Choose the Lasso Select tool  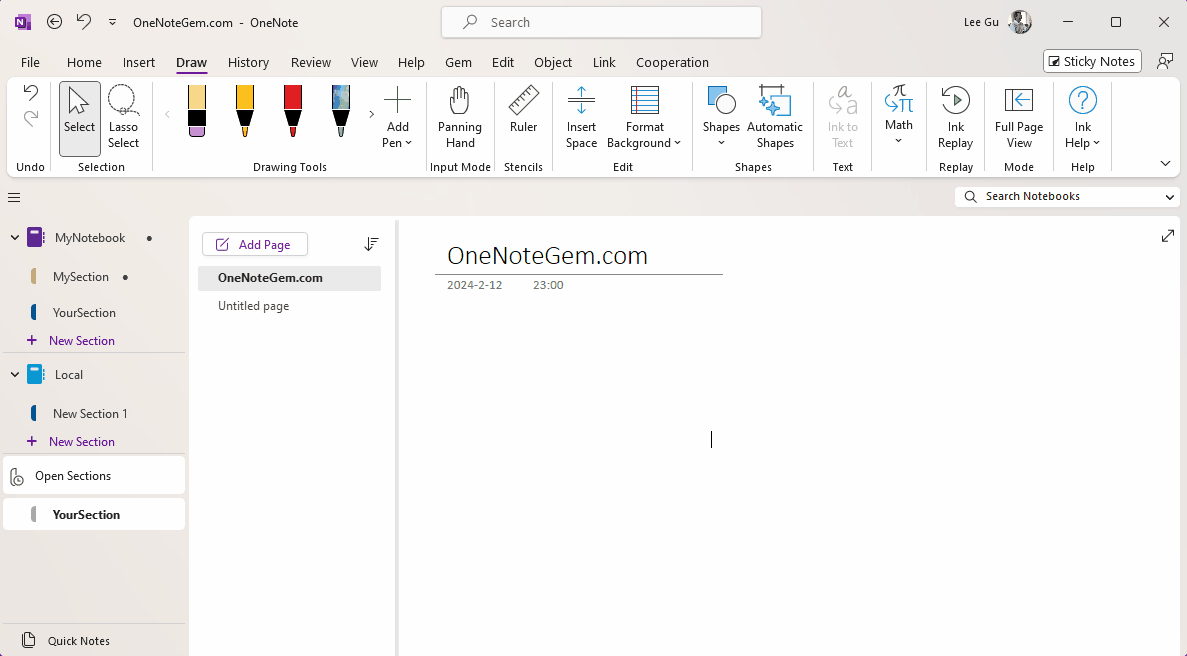[123, 119]
